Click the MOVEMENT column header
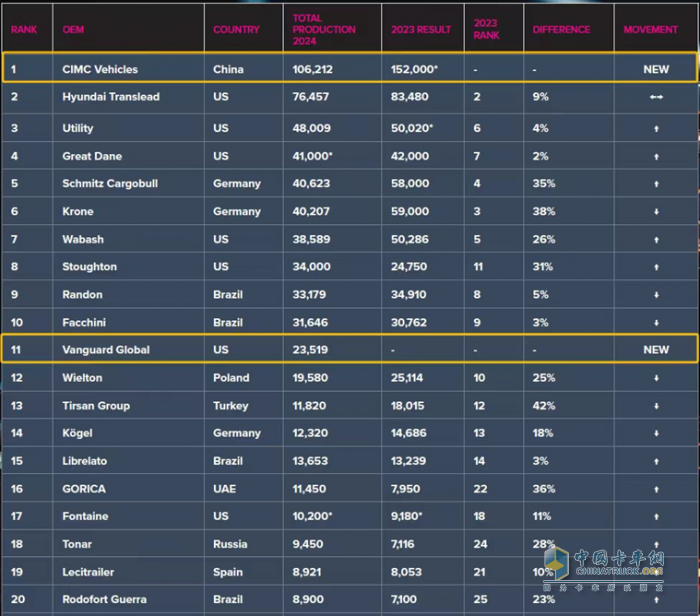 coord(650,30)
